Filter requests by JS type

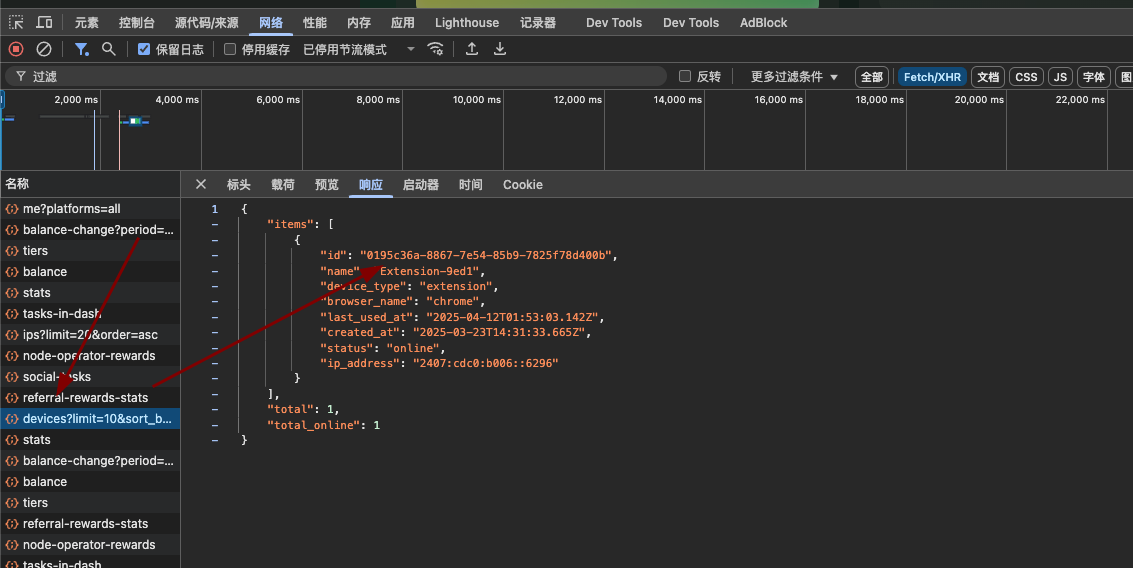1060,77
